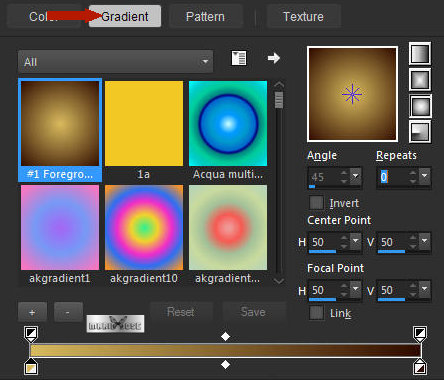Click Focal Point V spinner arrows
This screenshot has width=444, height=380.
(x=413, y=289)
